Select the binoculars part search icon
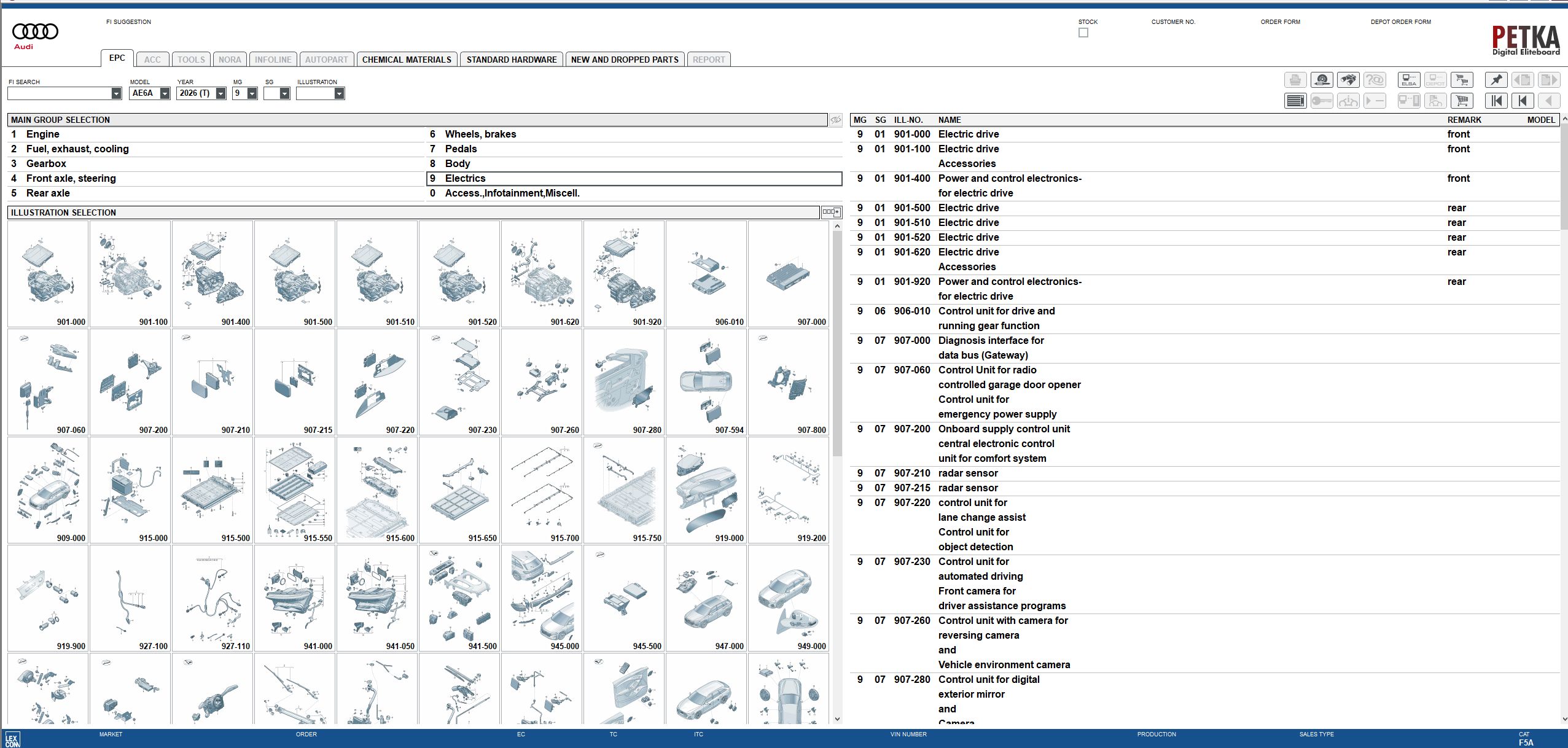 (1348, 80)
